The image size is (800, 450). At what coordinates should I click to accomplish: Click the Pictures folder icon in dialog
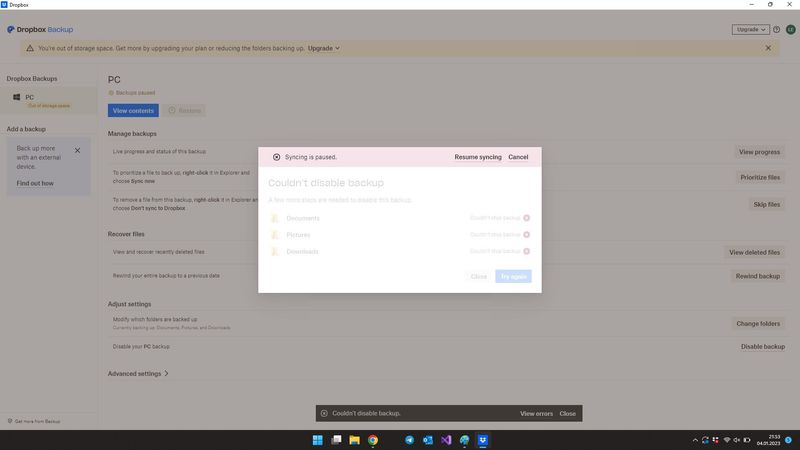tap(274, 235)
